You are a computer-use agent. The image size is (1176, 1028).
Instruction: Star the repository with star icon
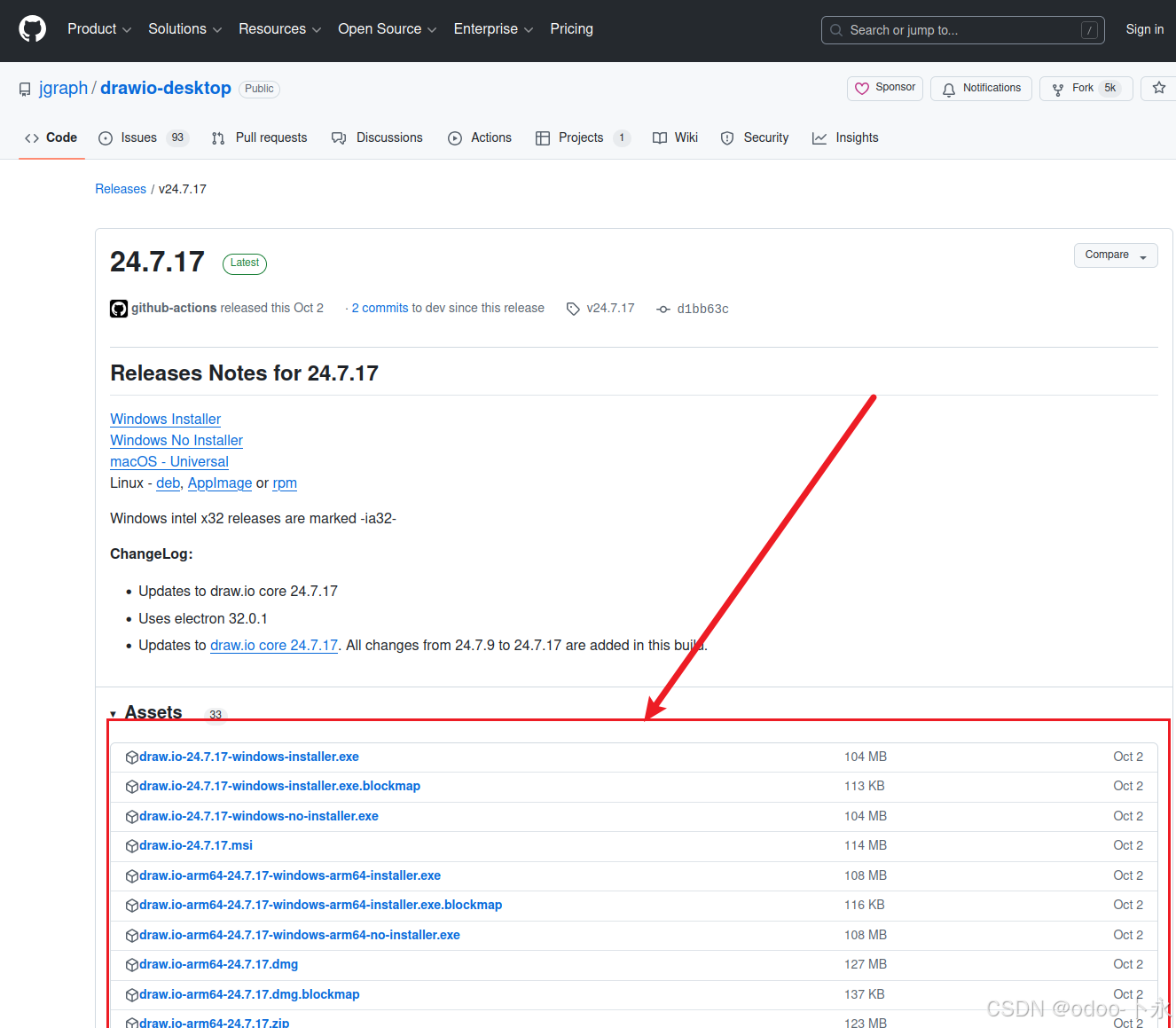pos(1158,88)
